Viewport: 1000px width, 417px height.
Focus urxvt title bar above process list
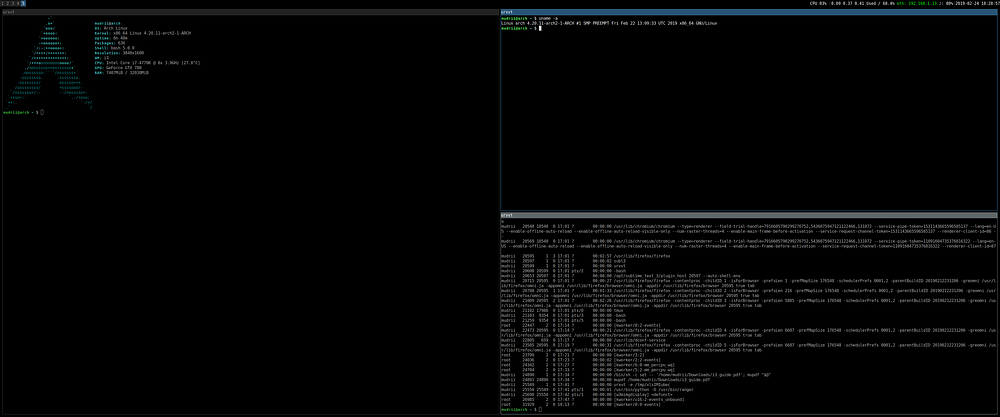(749, 216)
